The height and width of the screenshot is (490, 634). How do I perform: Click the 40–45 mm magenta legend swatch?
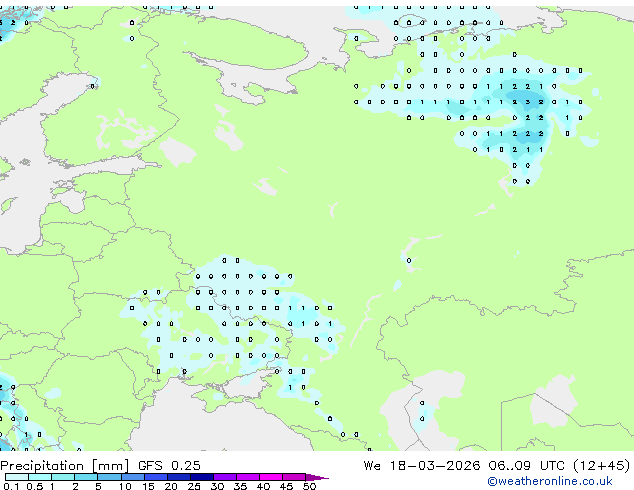[x=271, y=477]
